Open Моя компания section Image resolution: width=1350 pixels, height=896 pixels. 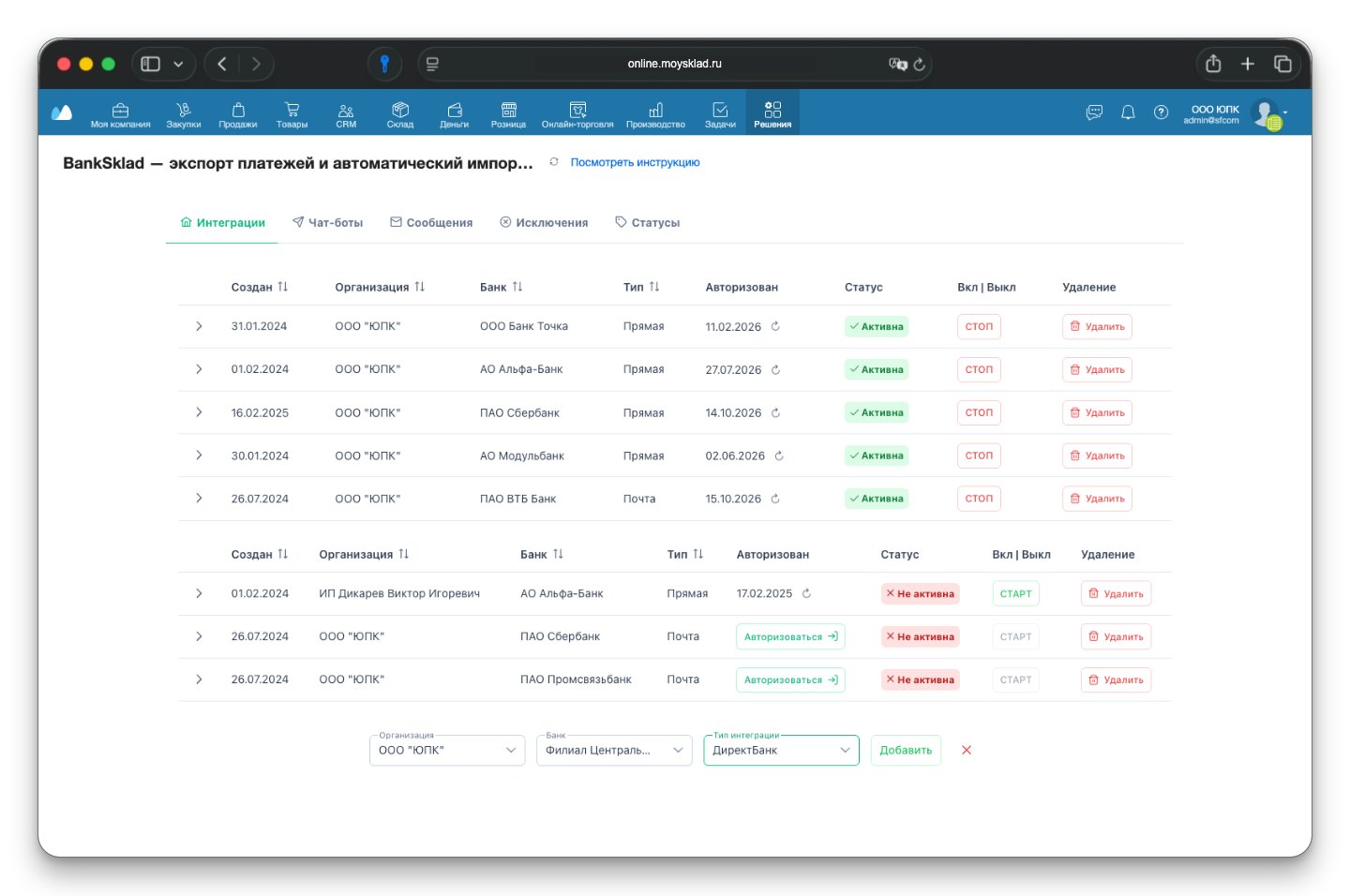120,114
